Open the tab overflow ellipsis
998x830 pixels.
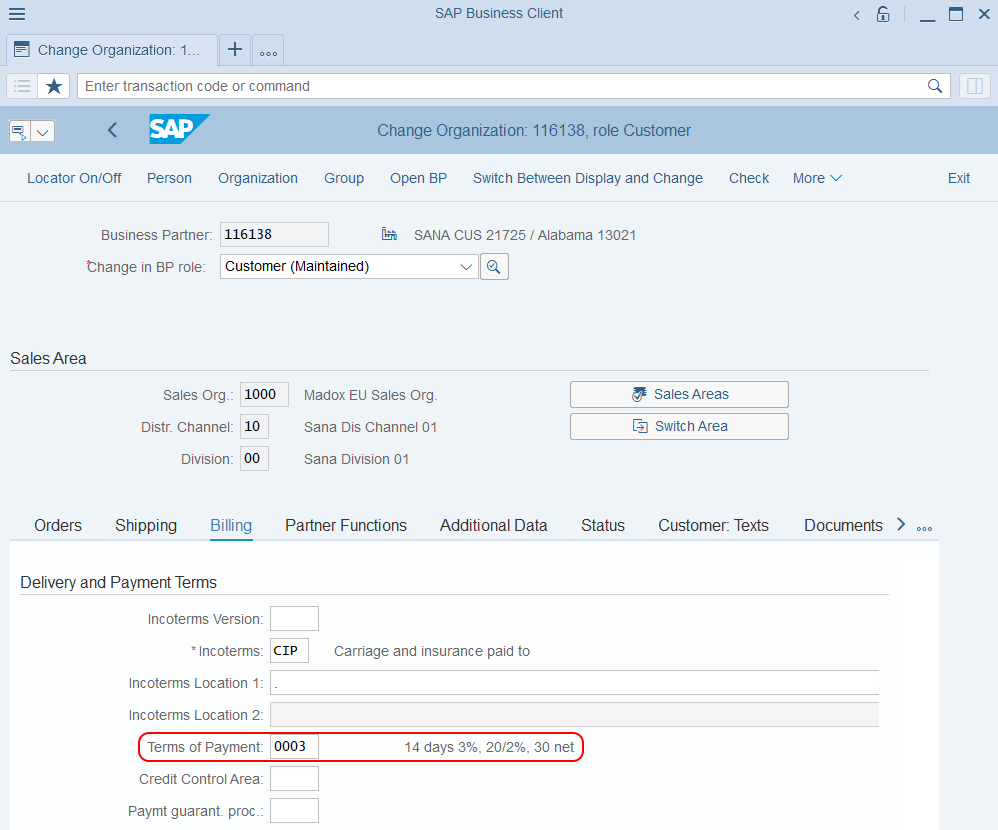[268, 51]
